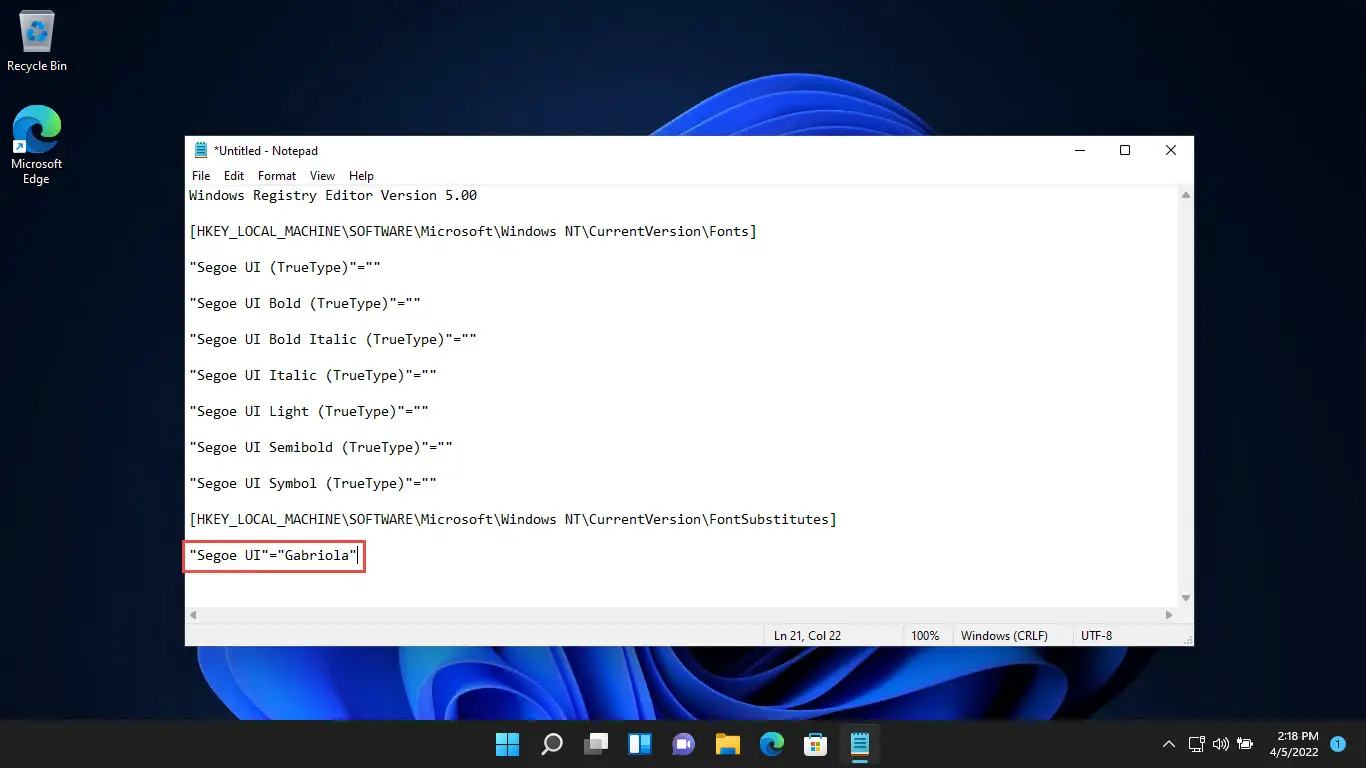This screenshot has height=768, width=1366.
Task: Open Widgets from the taskbar
Action: [x=640, y=744]
